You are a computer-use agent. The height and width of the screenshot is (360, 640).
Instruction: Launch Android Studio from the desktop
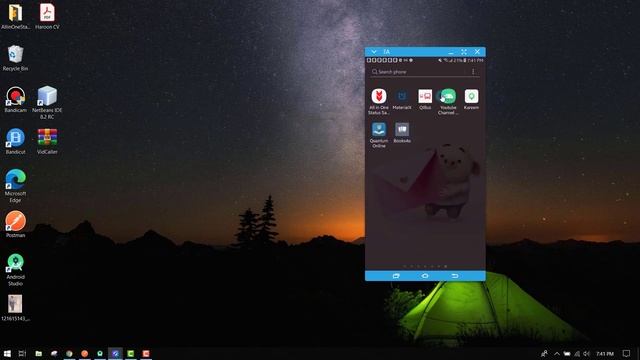pos(16,269)
